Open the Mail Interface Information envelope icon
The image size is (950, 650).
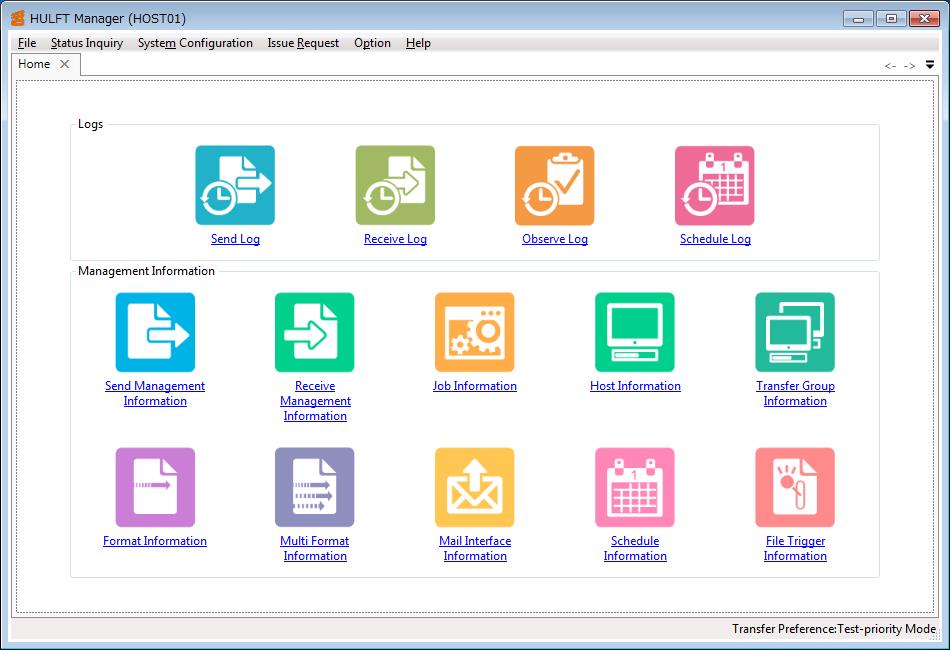pyautogui.click(x=474, y=487)
